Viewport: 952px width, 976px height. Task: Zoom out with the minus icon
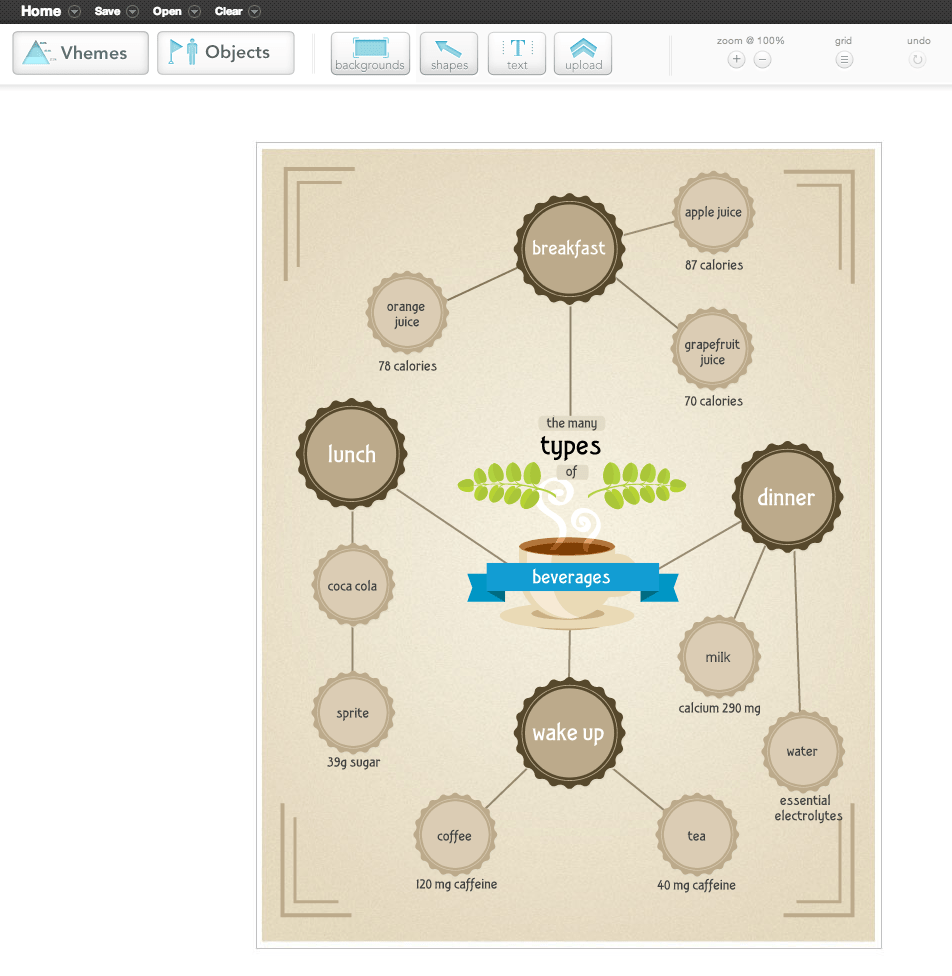coord(763,60)
